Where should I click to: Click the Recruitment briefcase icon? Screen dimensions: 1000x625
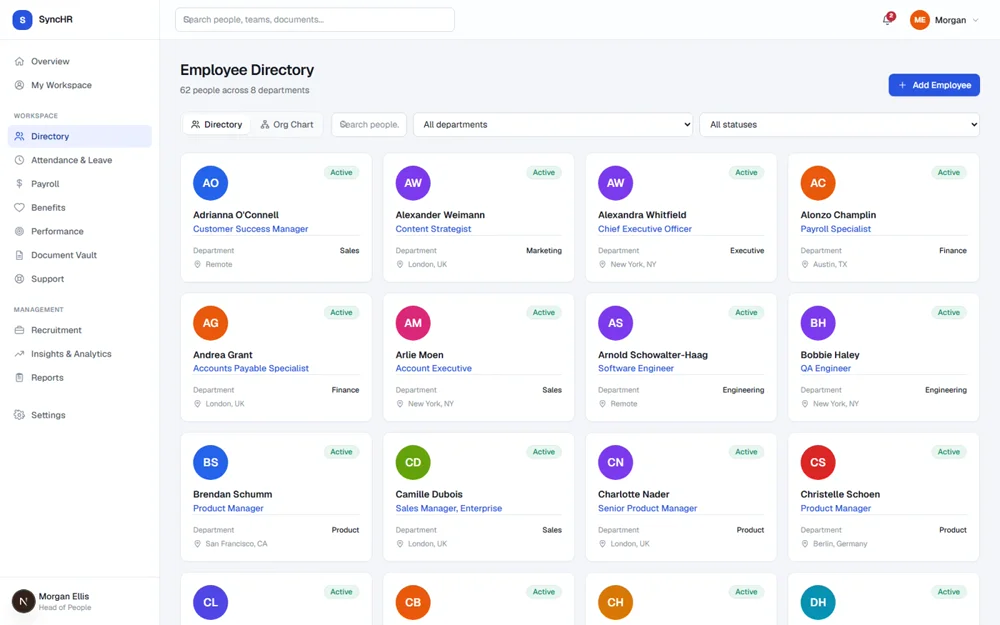pos(19,330)
